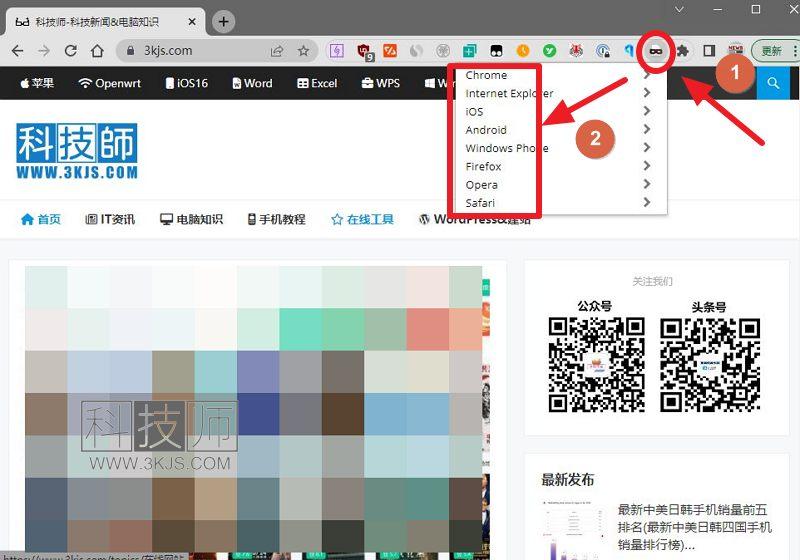Open the Tampermonkey extension icon
The image size is (800, 560).
coord(496,50)
